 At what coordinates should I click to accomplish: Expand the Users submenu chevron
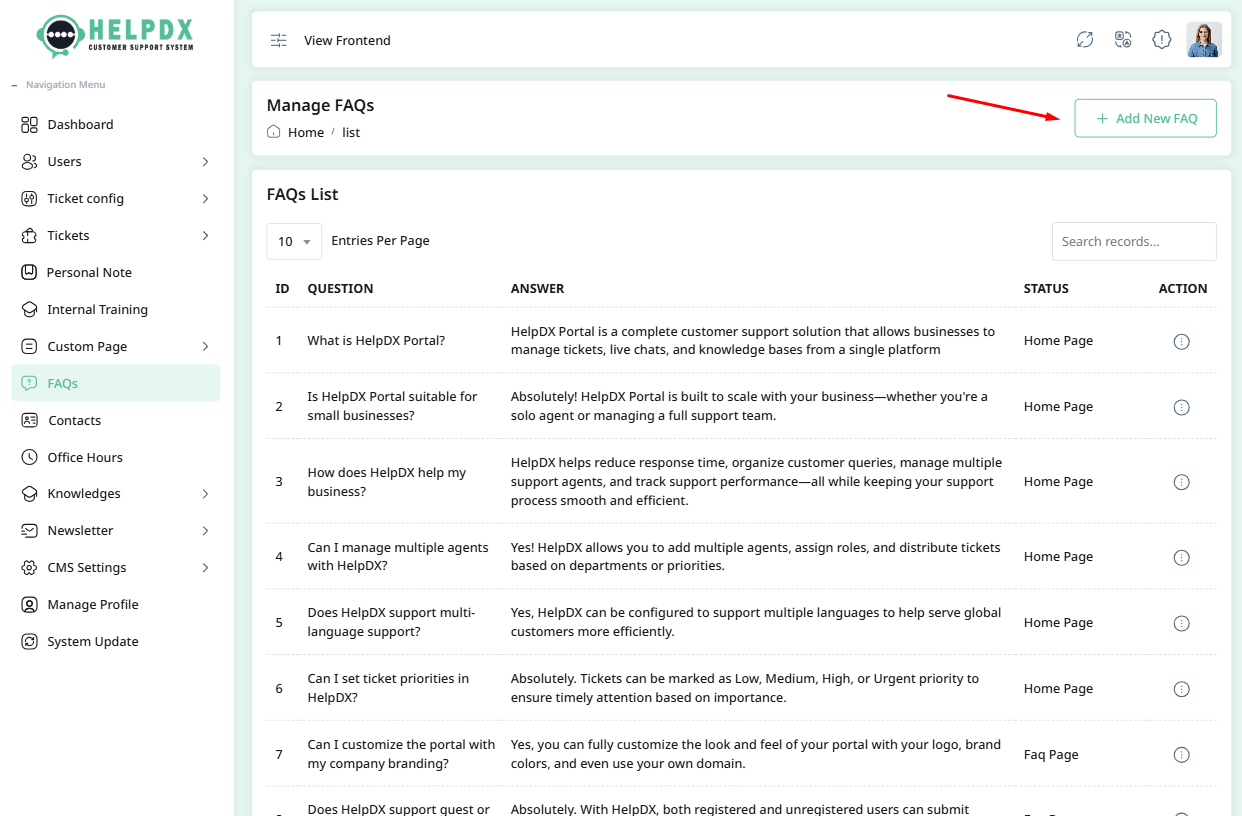[205, 162]
